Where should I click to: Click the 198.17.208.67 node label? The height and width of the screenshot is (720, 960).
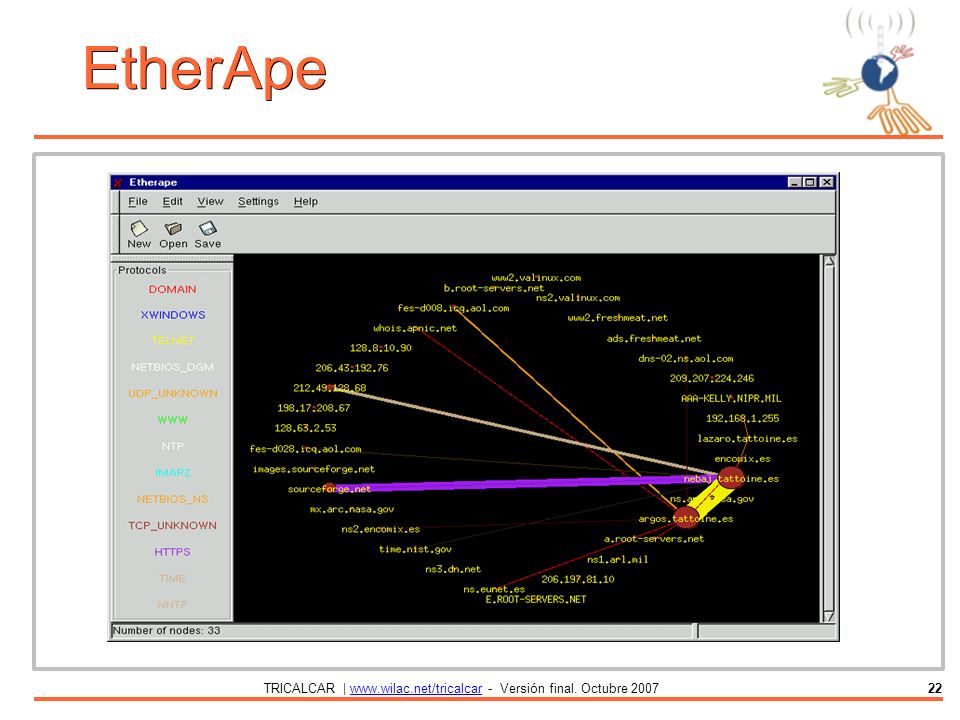[314, 408]
